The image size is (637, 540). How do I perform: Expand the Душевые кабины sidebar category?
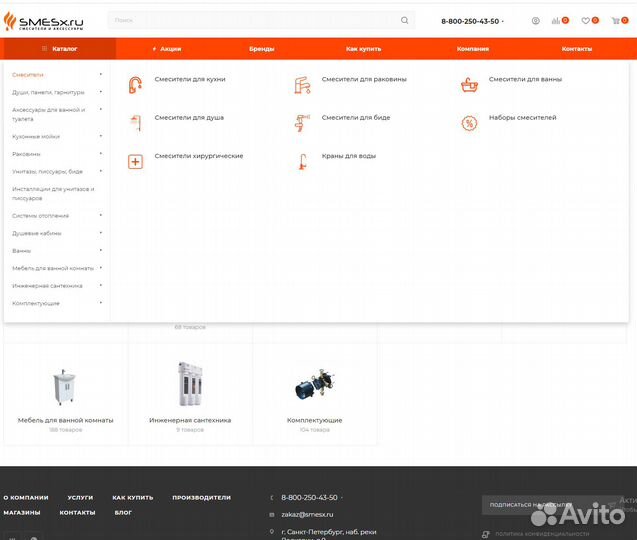coord(100,233)
